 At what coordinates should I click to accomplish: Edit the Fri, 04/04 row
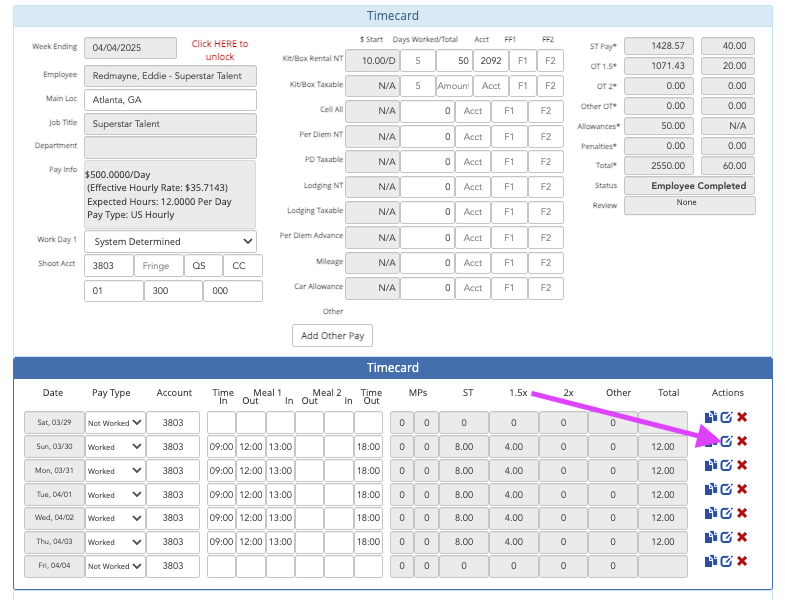click(726, 561)
